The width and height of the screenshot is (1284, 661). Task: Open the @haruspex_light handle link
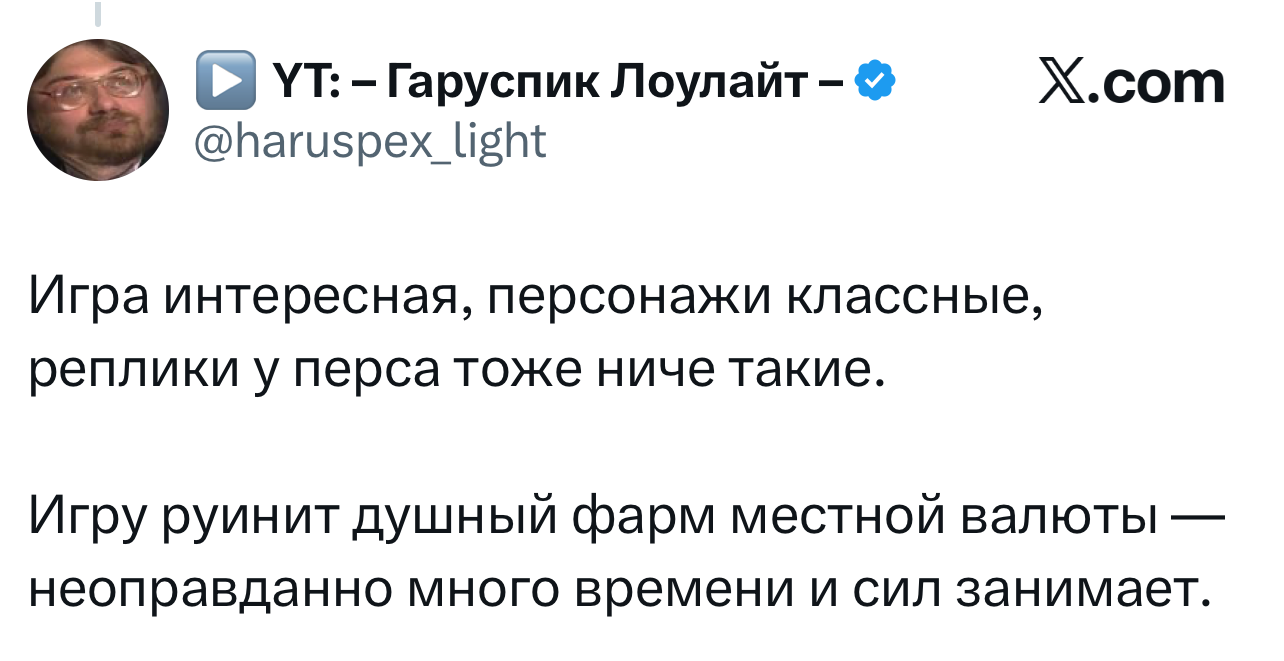372,141
